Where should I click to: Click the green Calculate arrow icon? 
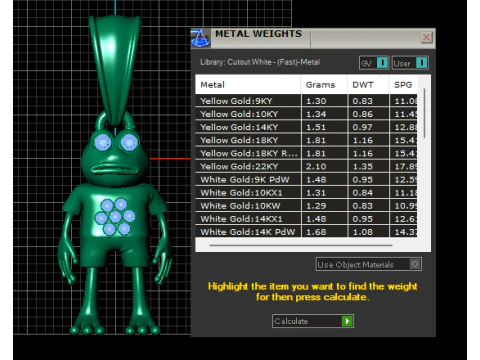point(347,321)
